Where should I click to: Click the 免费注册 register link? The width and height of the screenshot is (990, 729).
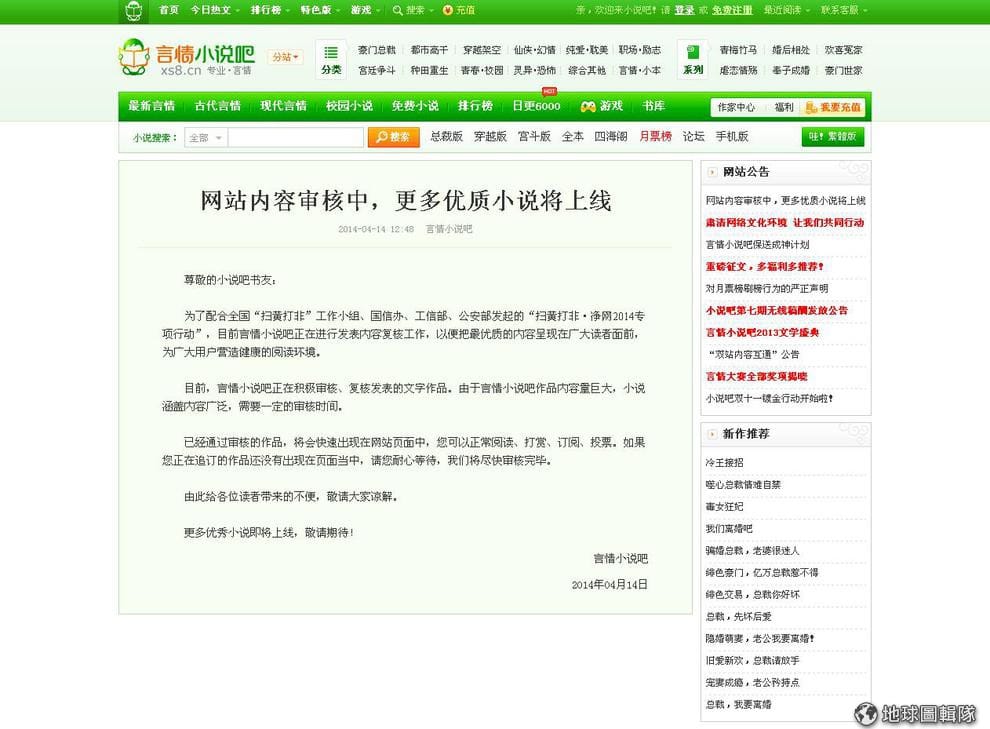(x=732, y=10)
